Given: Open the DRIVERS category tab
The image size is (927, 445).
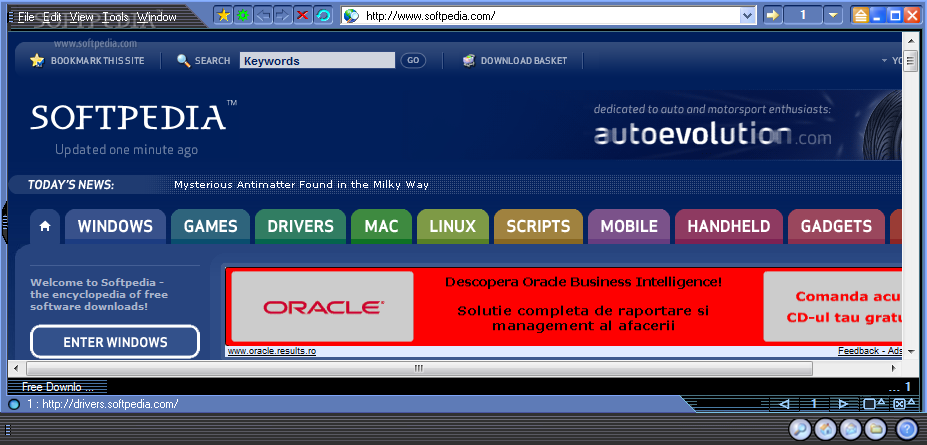Looking at the screenshot, I should pyautogui.click(x=300, y=226).
